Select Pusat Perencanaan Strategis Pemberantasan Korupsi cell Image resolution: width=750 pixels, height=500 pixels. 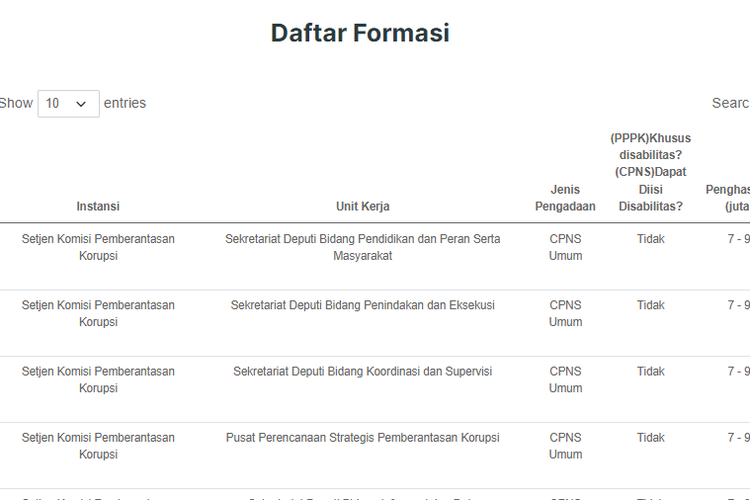coord(362,437)
